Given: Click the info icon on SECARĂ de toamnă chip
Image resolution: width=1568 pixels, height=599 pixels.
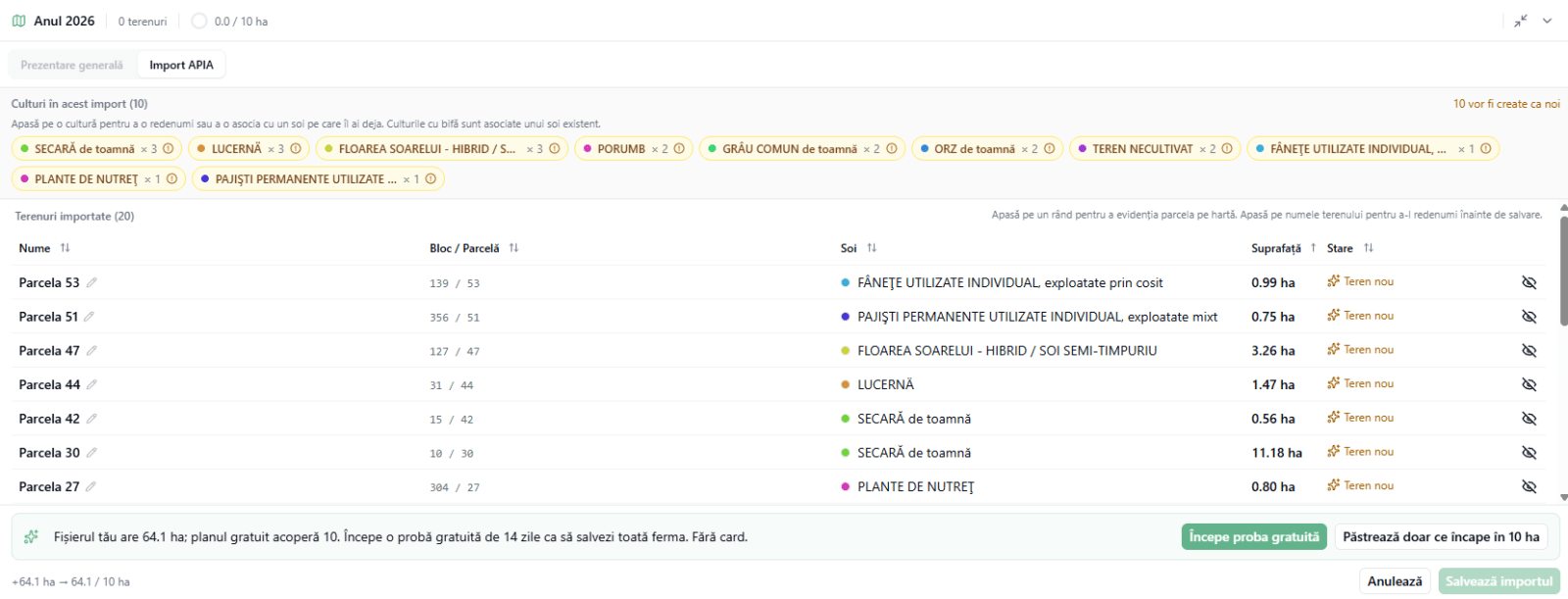Looking at the screenshot, I should click(x=169, y=149).
